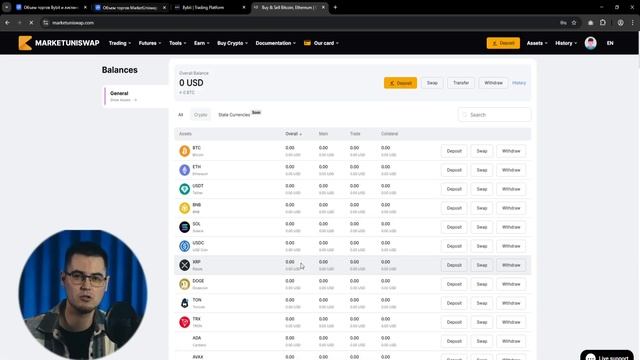Viewport: 640px width, 360px height.
Task: Open the user profile avatar
Action: pos(590,43)
